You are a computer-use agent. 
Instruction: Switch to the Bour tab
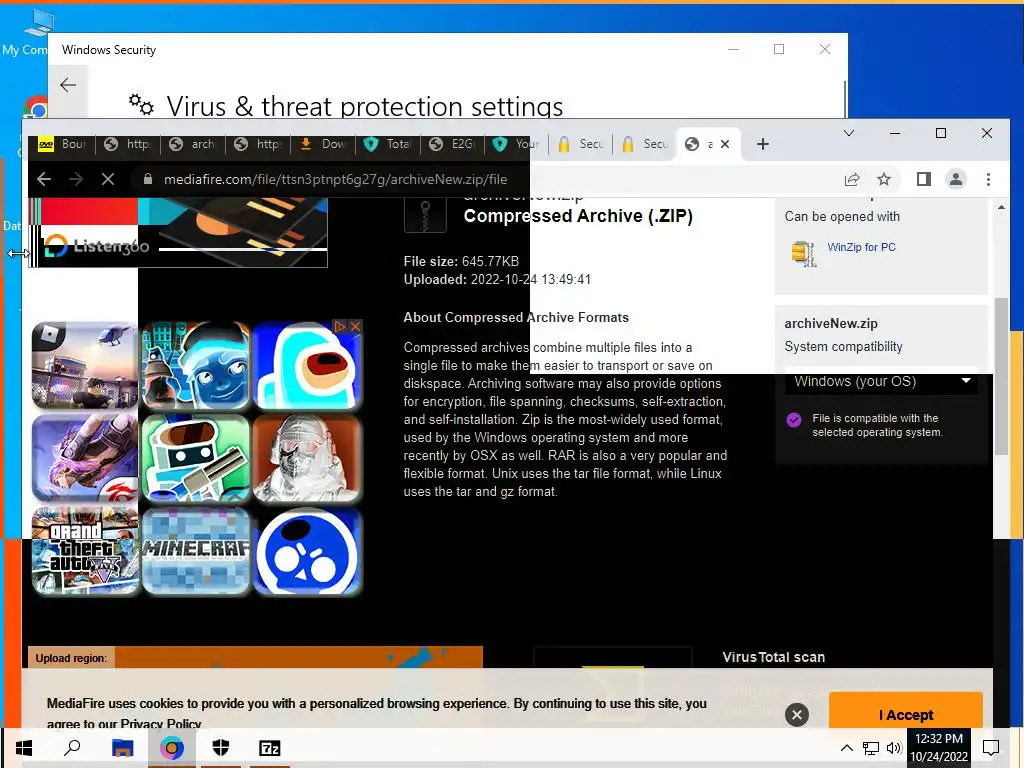63,144
